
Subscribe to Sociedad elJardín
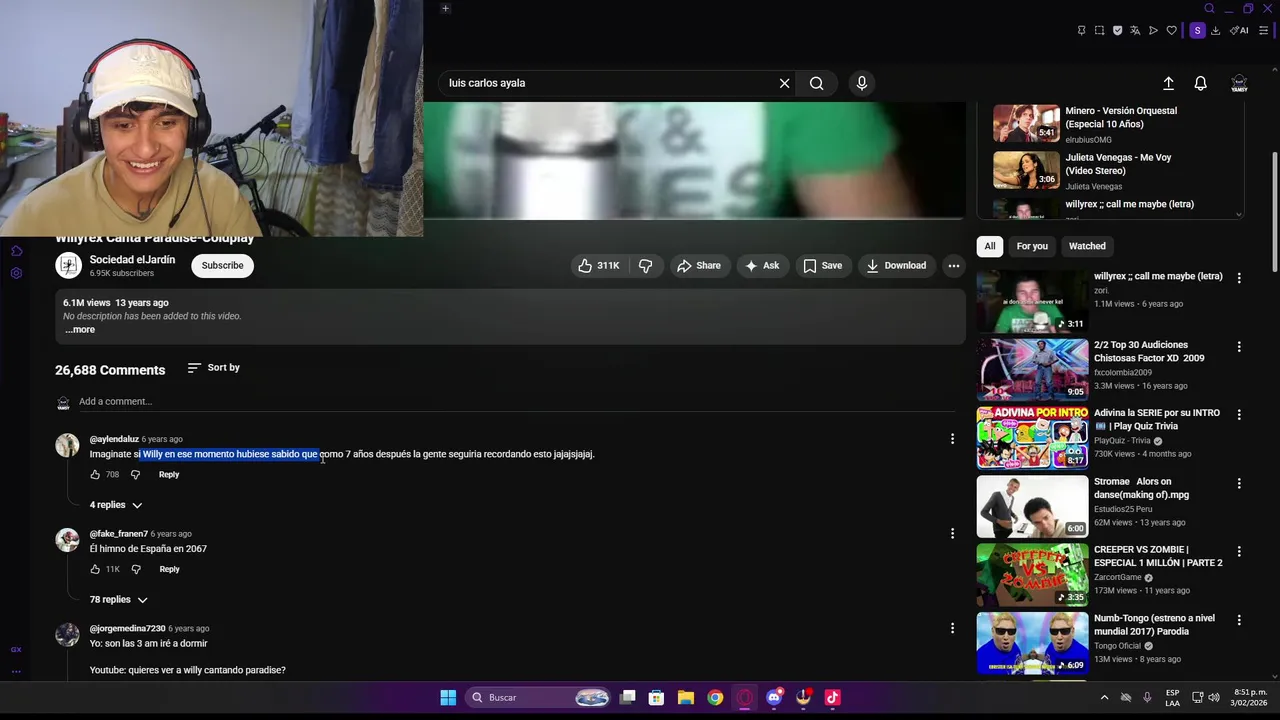(x=222, y=265)
